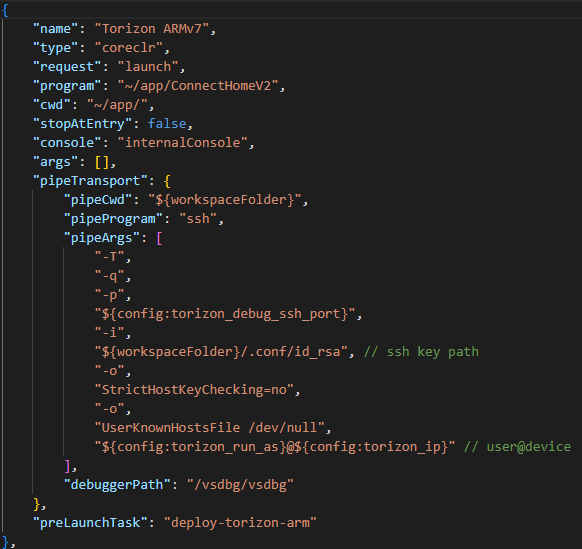
Task: Click the pipeArgs opening square bracket
Action: pyautogui.click(x=159, y=238)
